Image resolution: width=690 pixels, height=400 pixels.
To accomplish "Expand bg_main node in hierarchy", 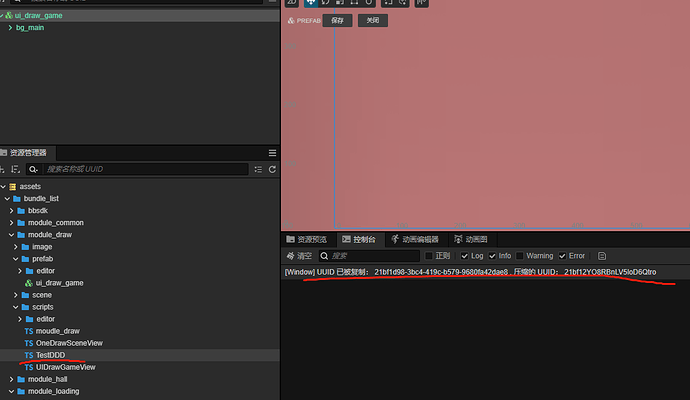I will pos(10,27).
